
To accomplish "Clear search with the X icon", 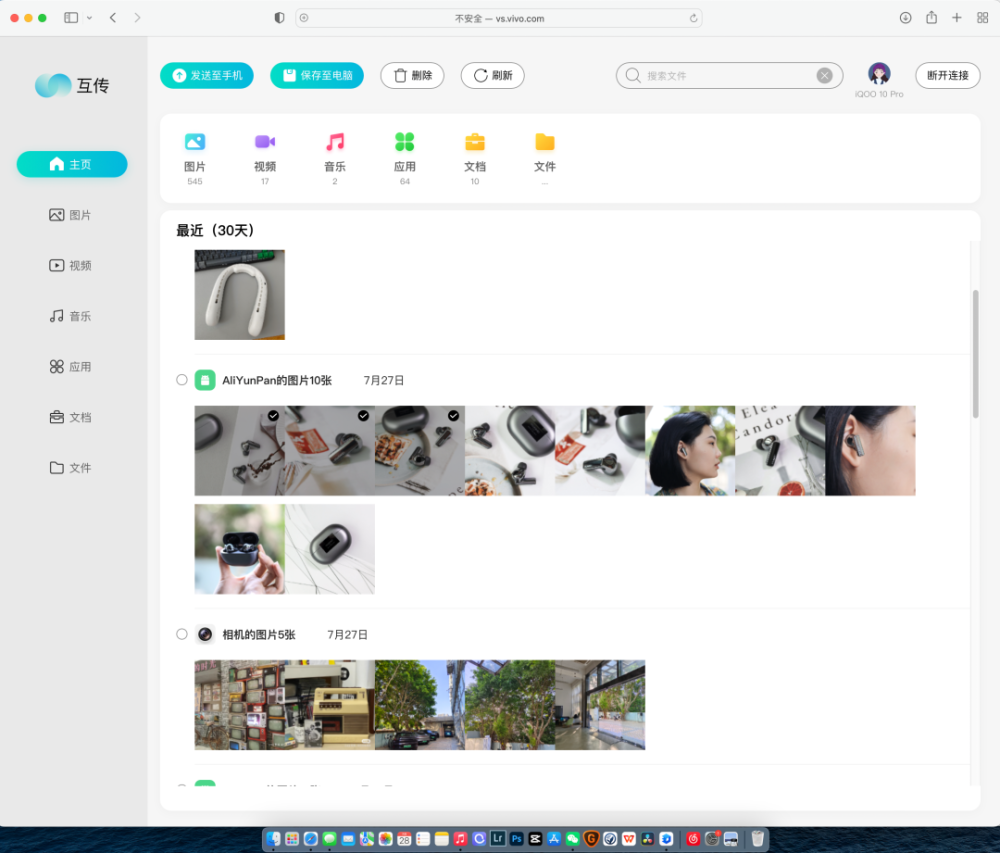I will pos(824,76).
